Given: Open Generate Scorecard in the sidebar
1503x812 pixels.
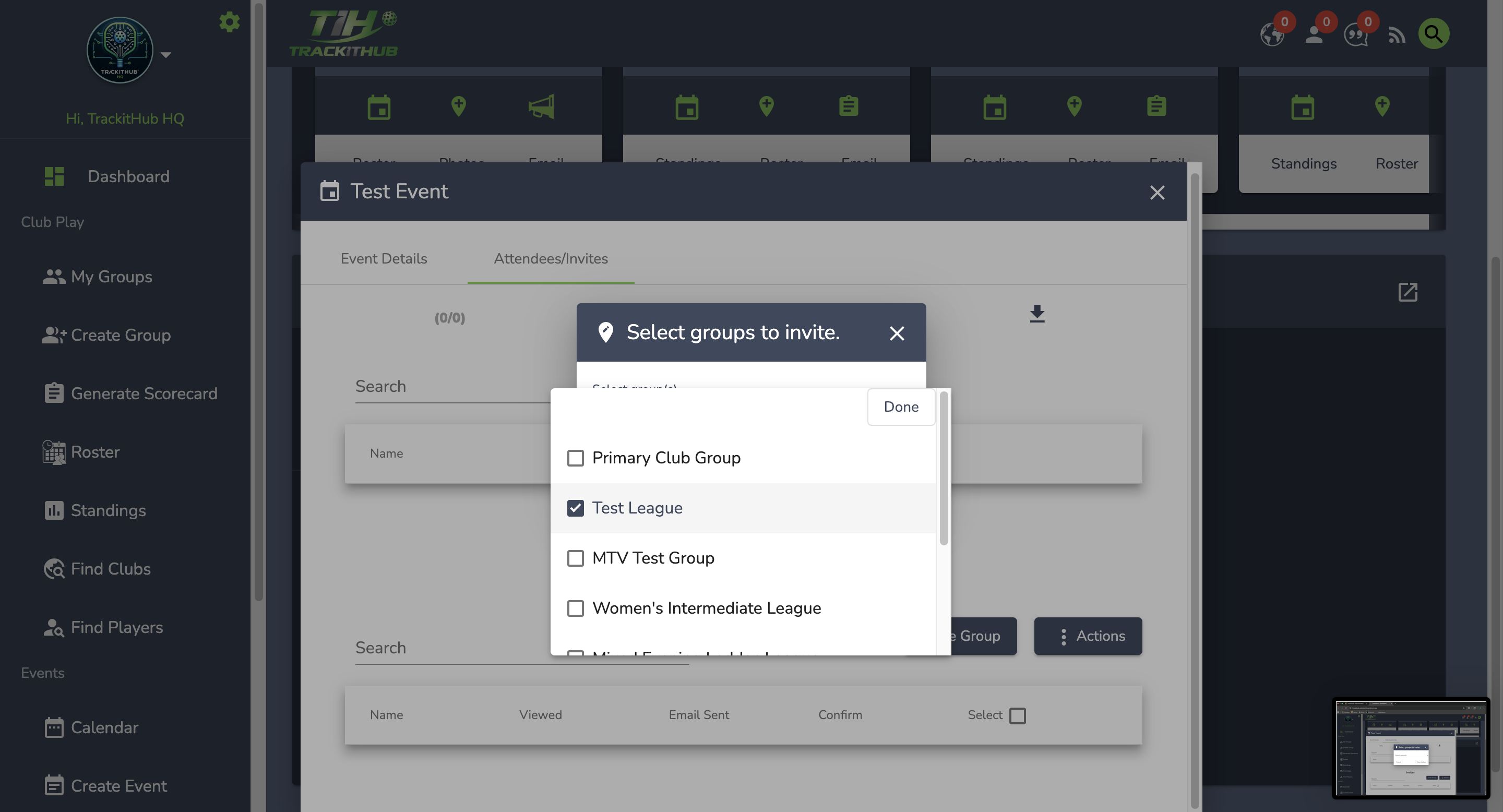Looking at the screenshot, I should pos(144,393).
